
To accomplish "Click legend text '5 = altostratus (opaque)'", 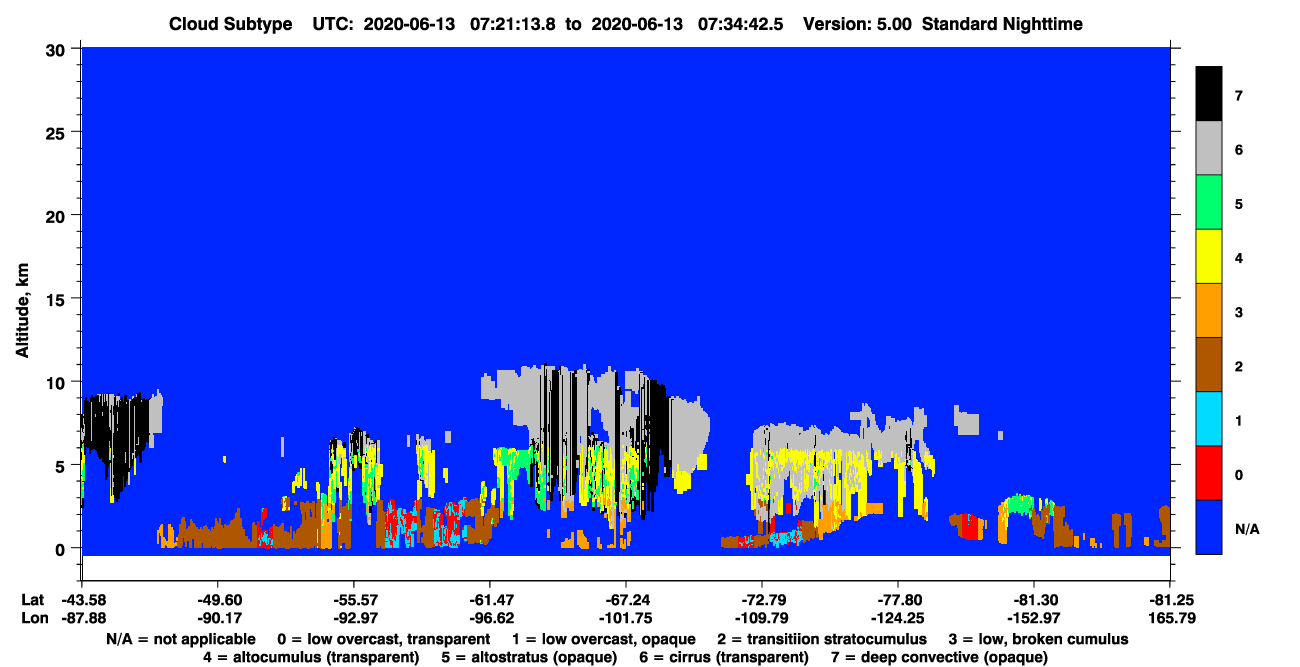I will click(530, 657).
